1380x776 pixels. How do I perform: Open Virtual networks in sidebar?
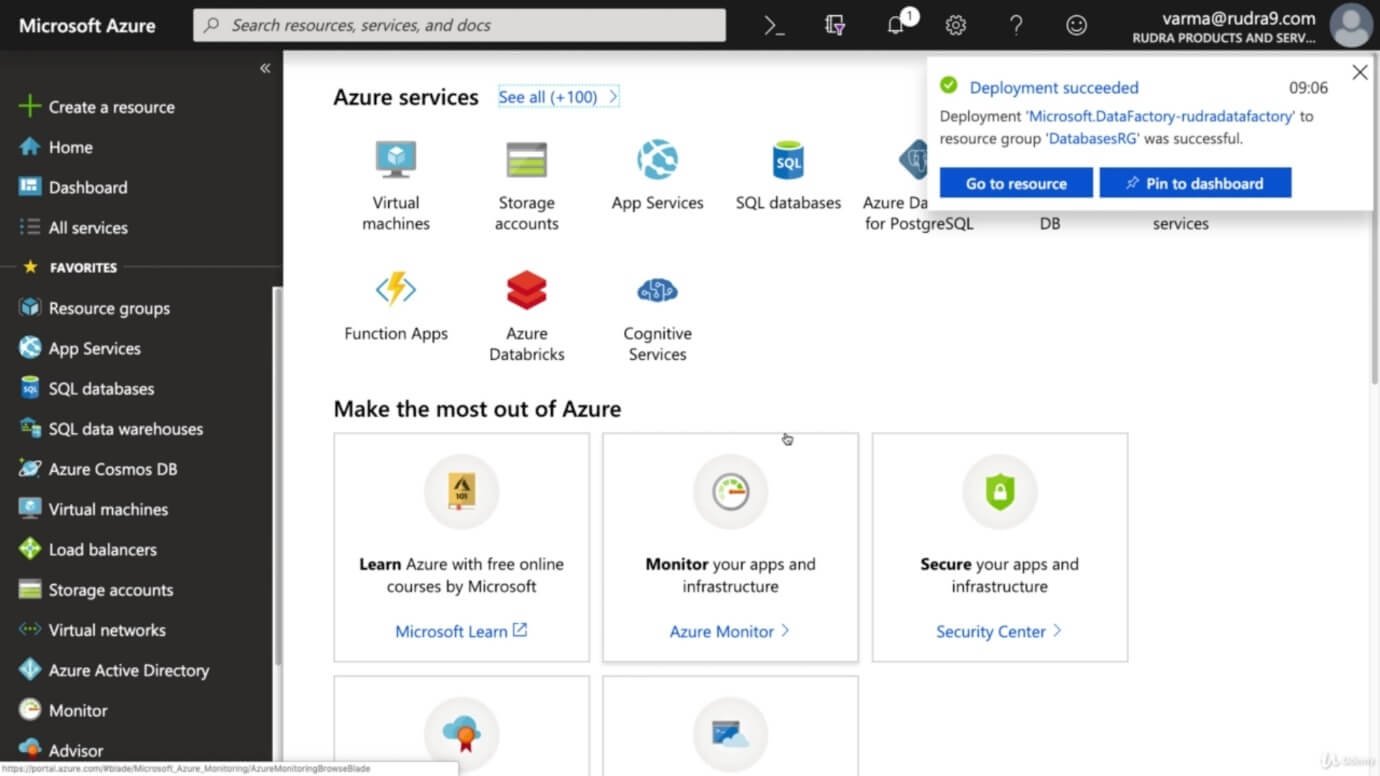click(93, 630)
